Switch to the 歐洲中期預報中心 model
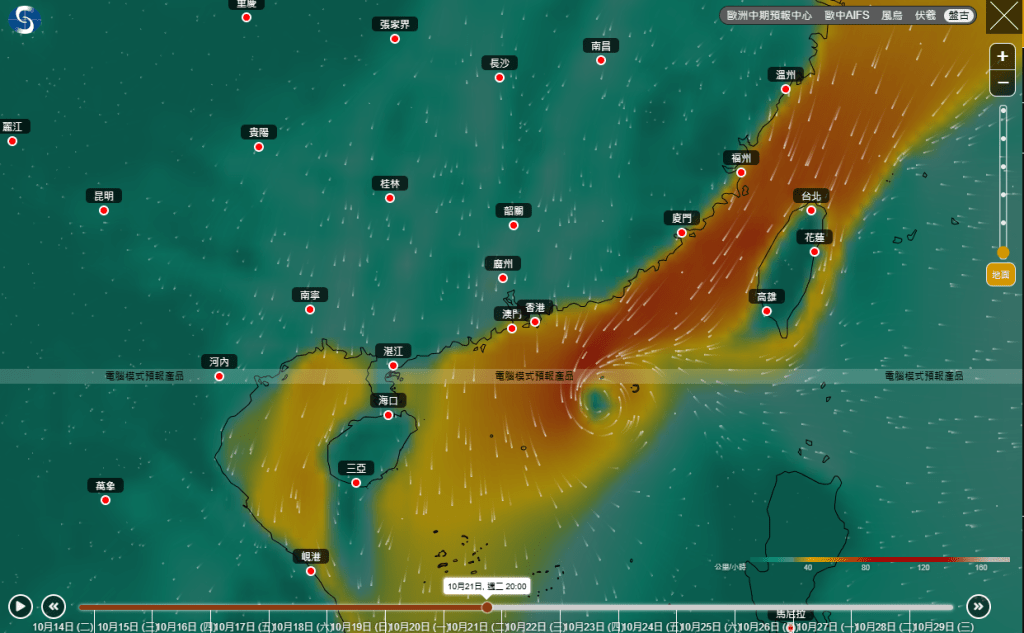The width and height of the screenshot is (1024, 633). [769, 16]
